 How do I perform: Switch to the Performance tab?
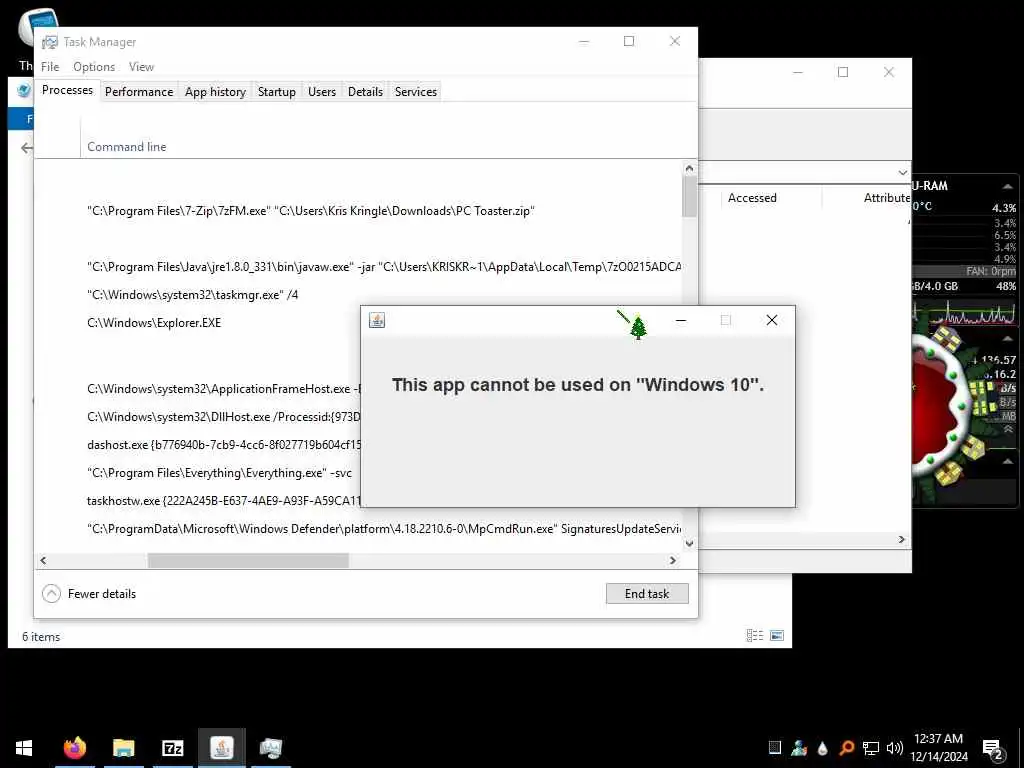[139, 92]
